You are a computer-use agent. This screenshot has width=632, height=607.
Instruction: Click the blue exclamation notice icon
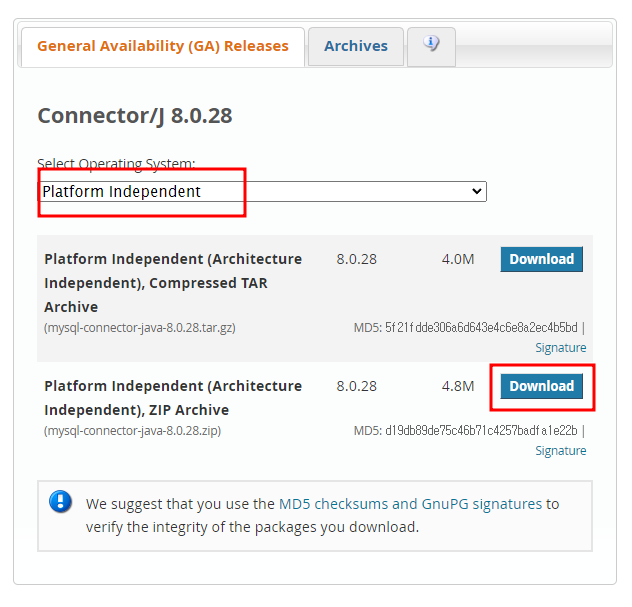(60, 501)
